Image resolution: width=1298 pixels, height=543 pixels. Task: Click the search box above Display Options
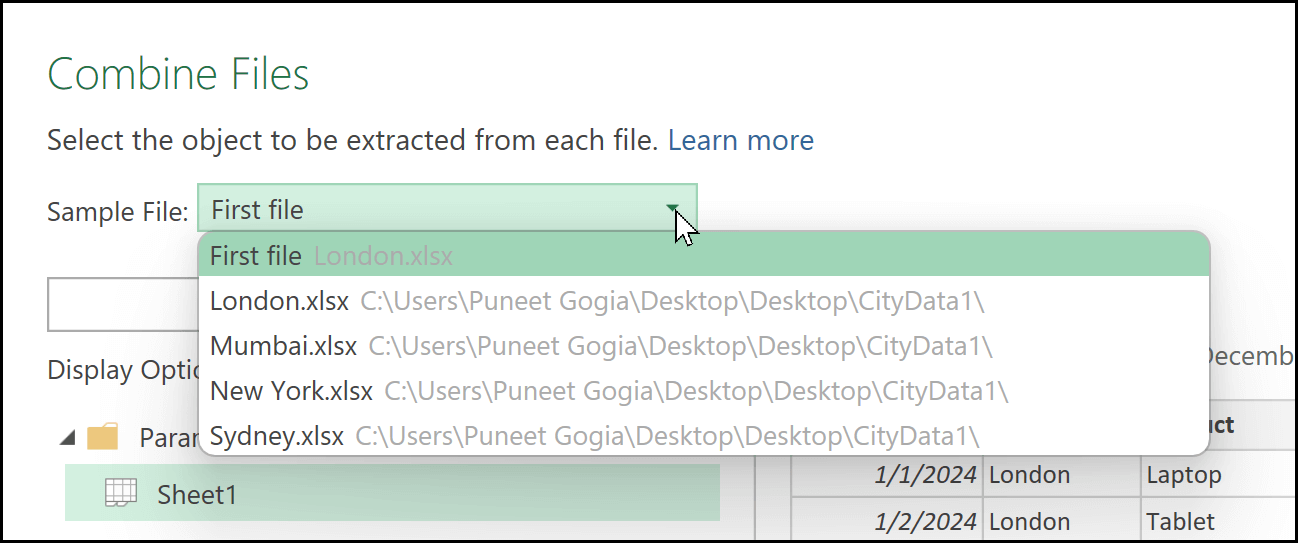point(120,304)
